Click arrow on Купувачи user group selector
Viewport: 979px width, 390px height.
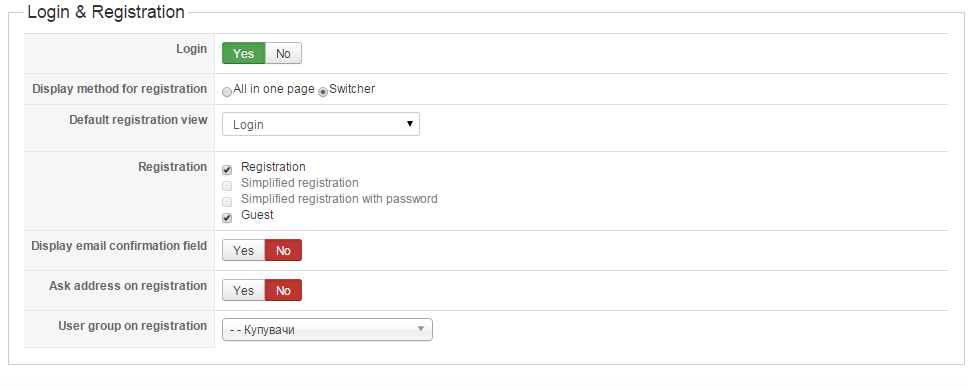click(x=421, y=329)
